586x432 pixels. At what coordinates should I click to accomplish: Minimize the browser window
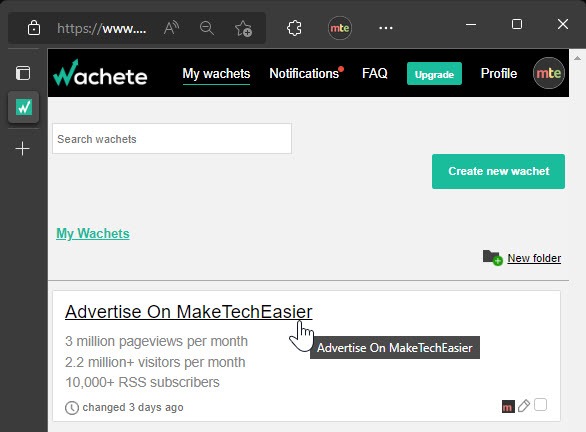[471, 25]
